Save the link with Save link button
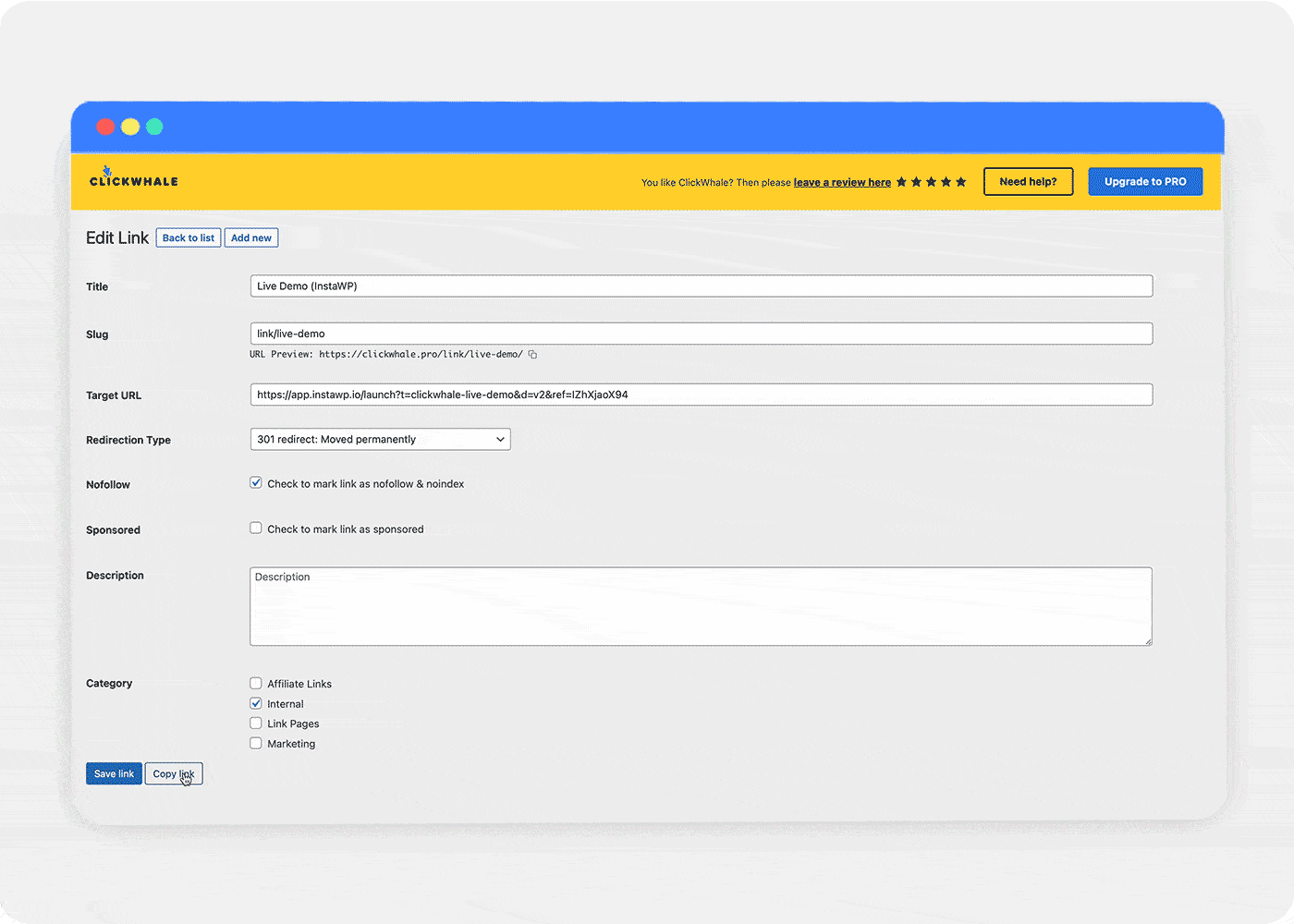This screenshot has width=1294, height=924. (x=114, y=773)
